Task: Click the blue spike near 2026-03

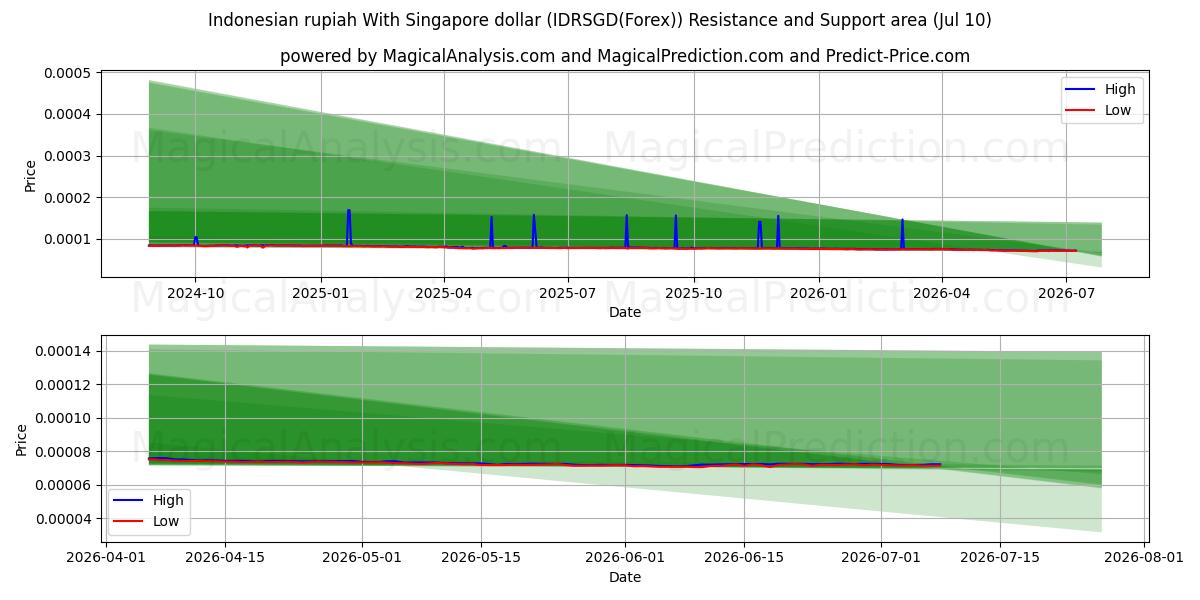Action: tap(902, 233)
